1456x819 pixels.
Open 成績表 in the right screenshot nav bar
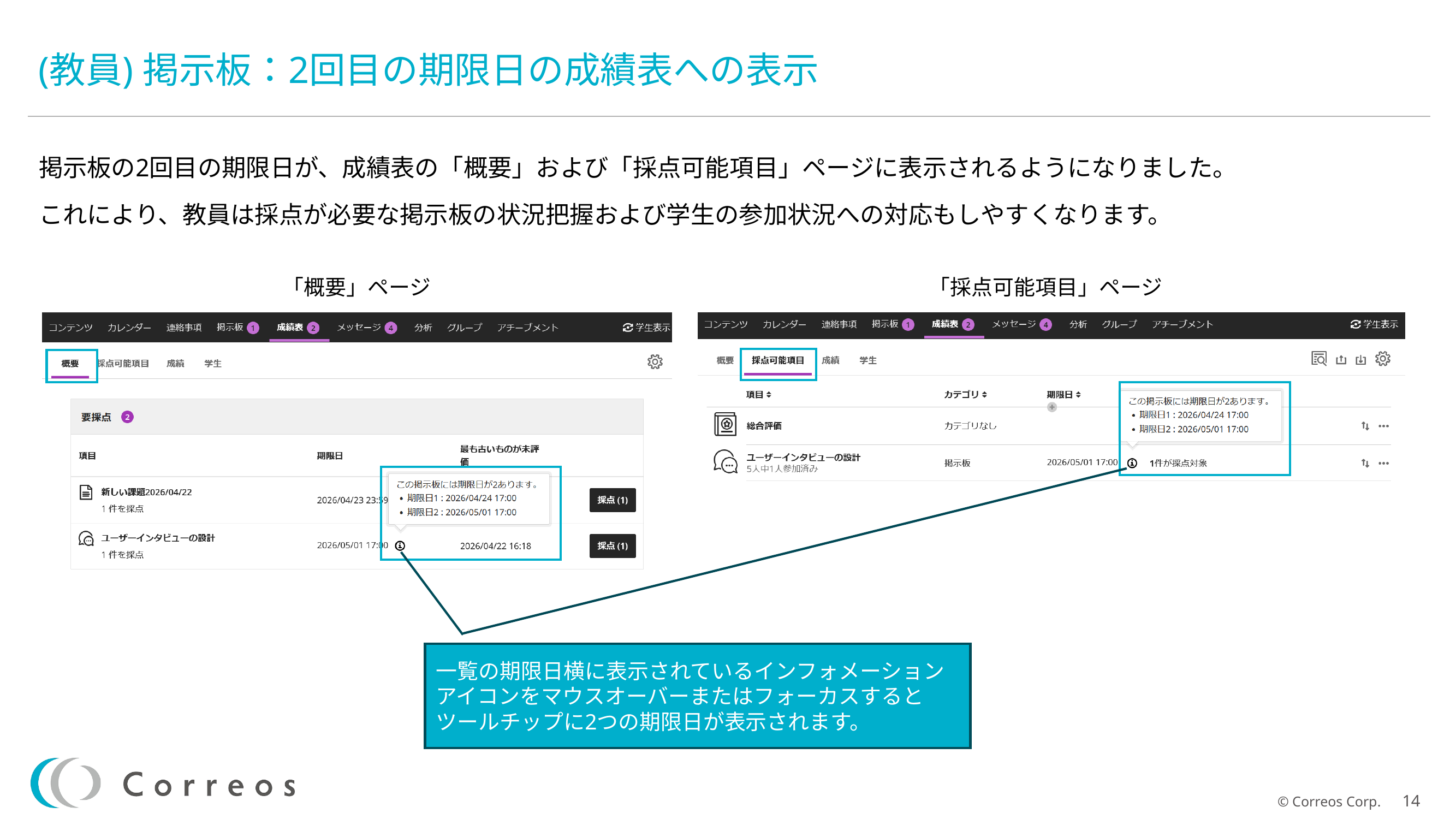953,324
